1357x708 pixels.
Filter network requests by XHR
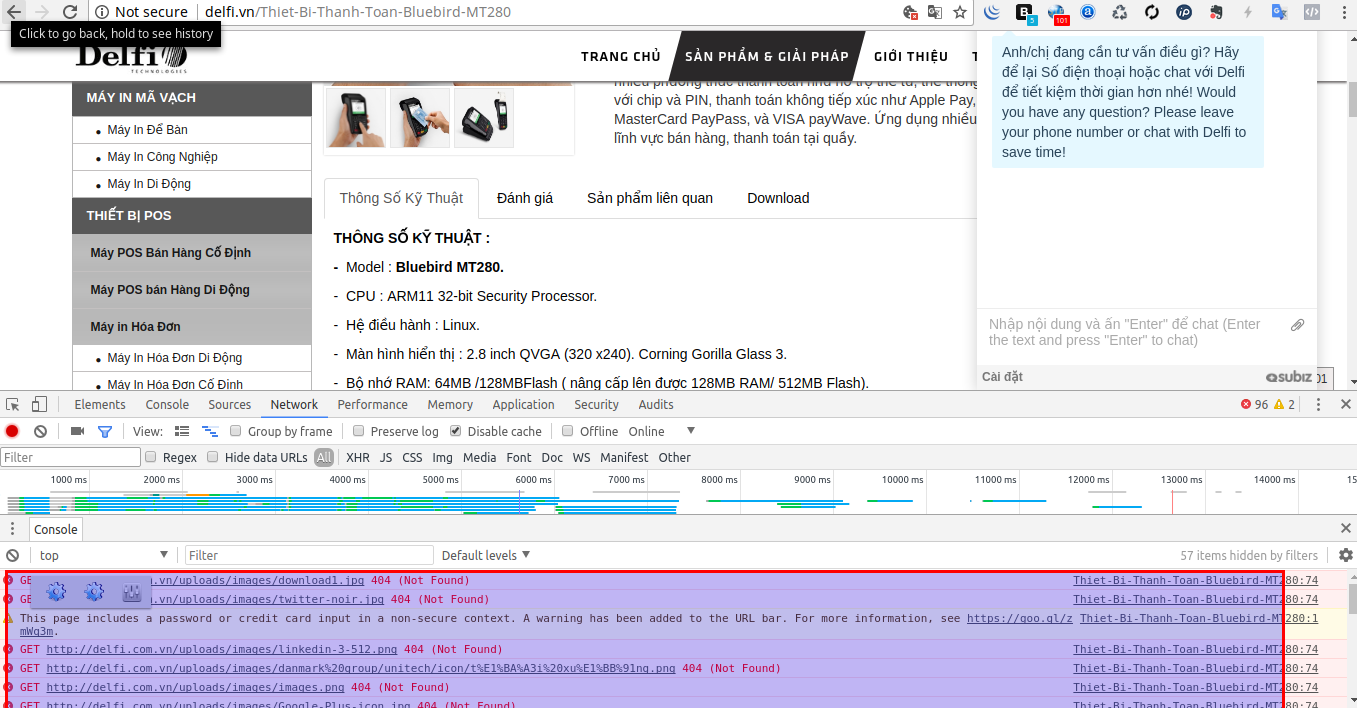coord(358,457)
